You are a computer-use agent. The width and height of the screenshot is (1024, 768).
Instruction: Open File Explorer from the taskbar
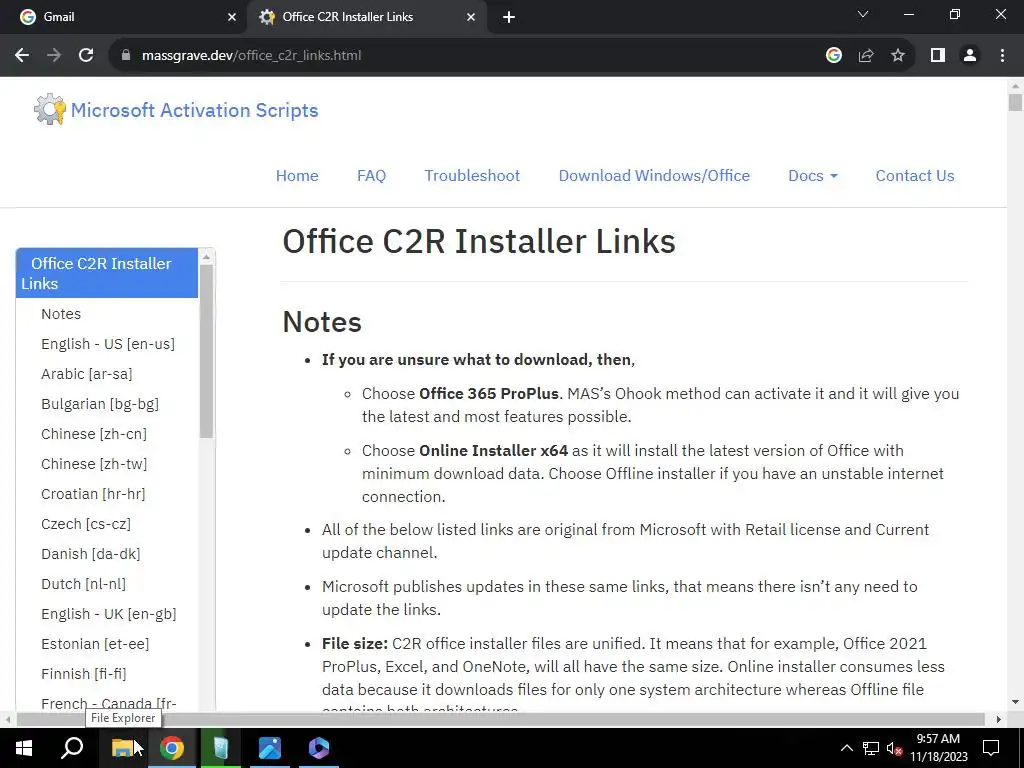pos(122,748)
